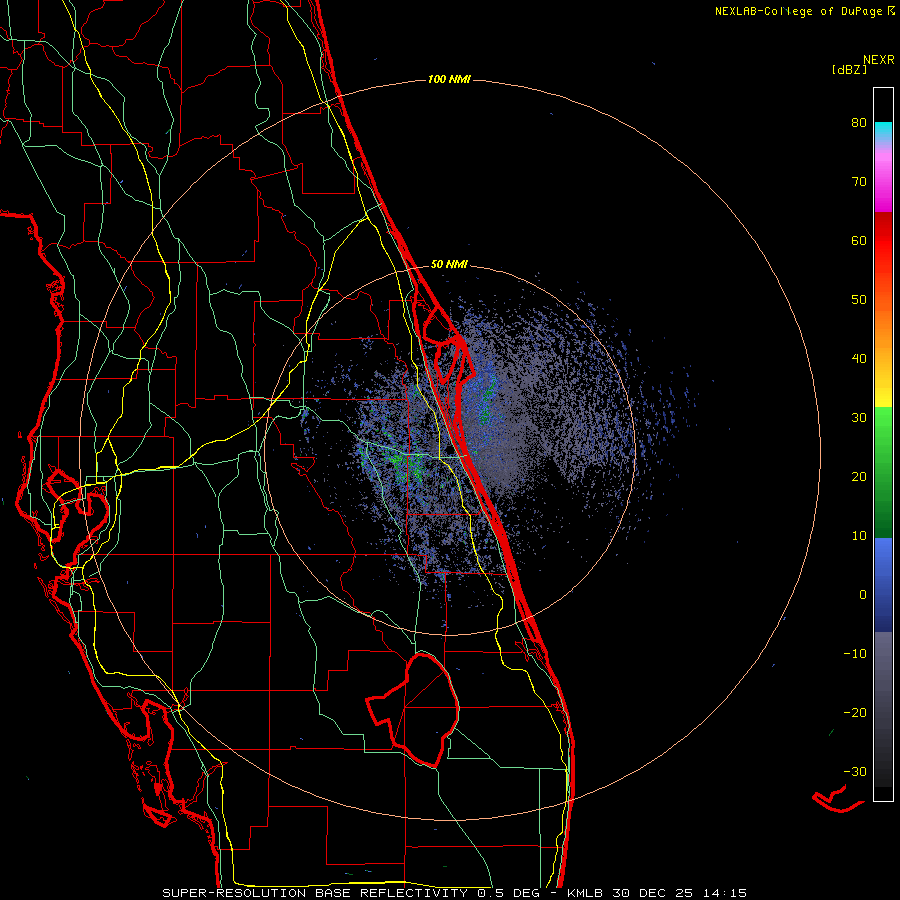Click the 60 value on the dBZ scale

click(x=859, y=240)
